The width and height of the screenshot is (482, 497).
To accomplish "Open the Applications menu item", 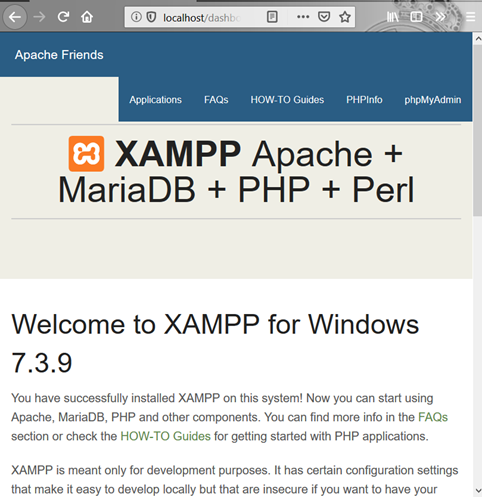I will click(x=155, y=100).
